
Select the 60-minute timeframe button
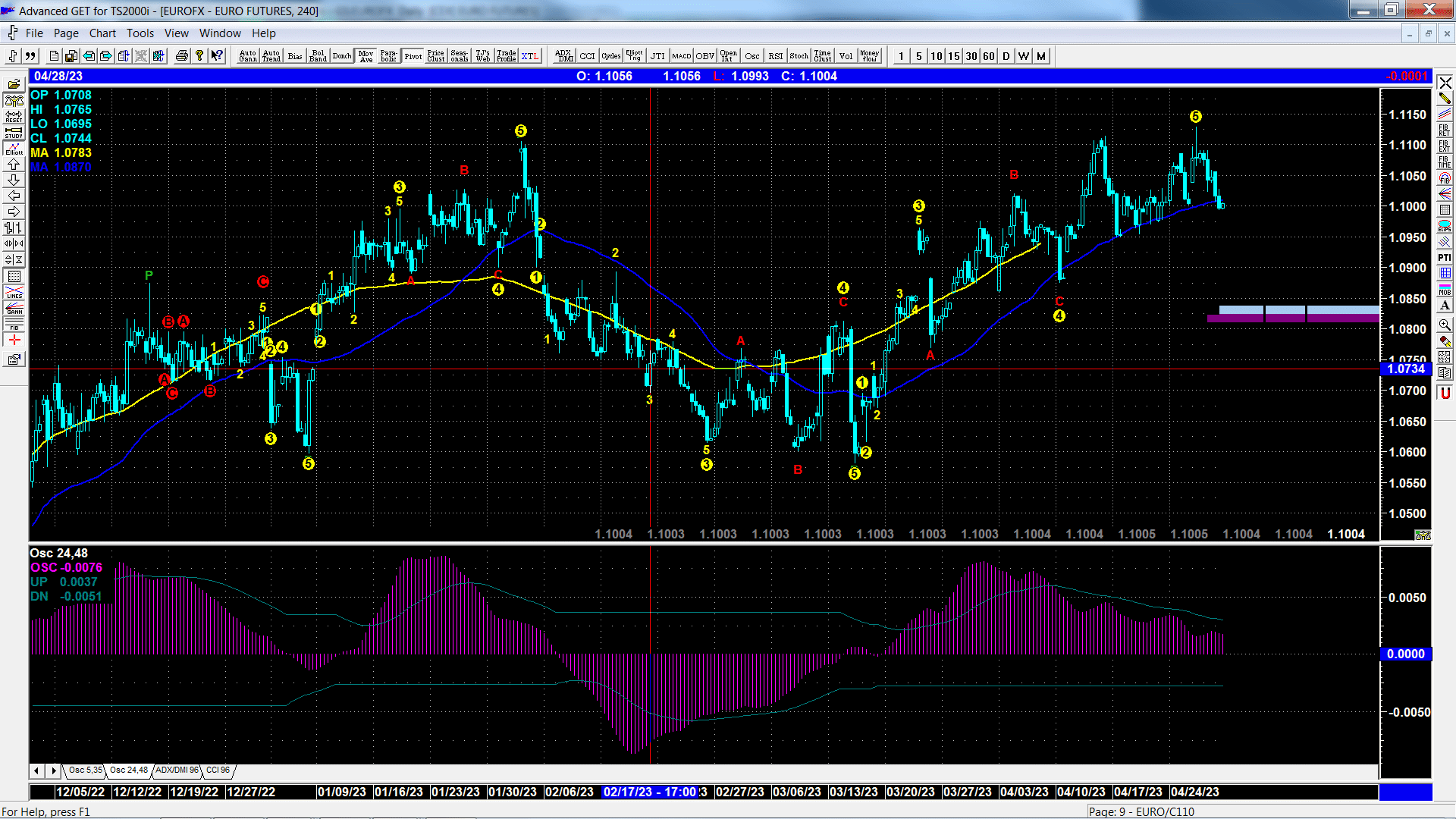coord(989,56)
